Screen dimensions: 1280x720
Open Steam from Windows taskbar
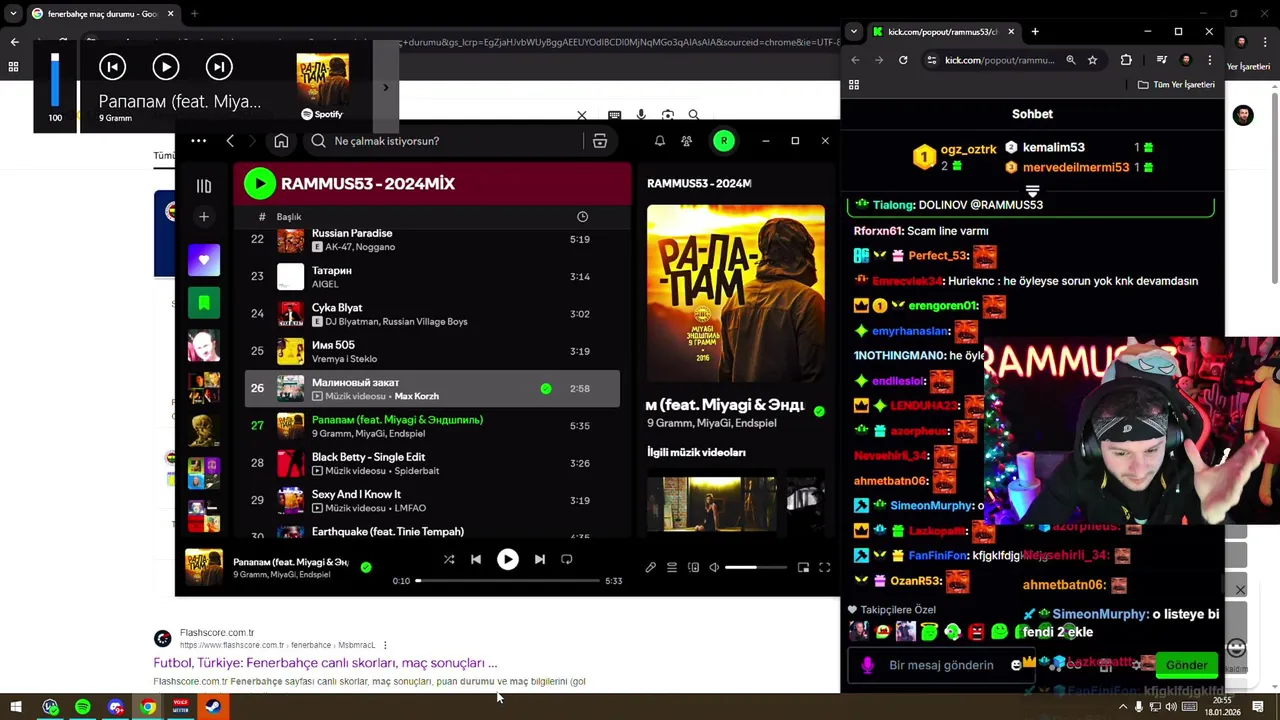213,707
